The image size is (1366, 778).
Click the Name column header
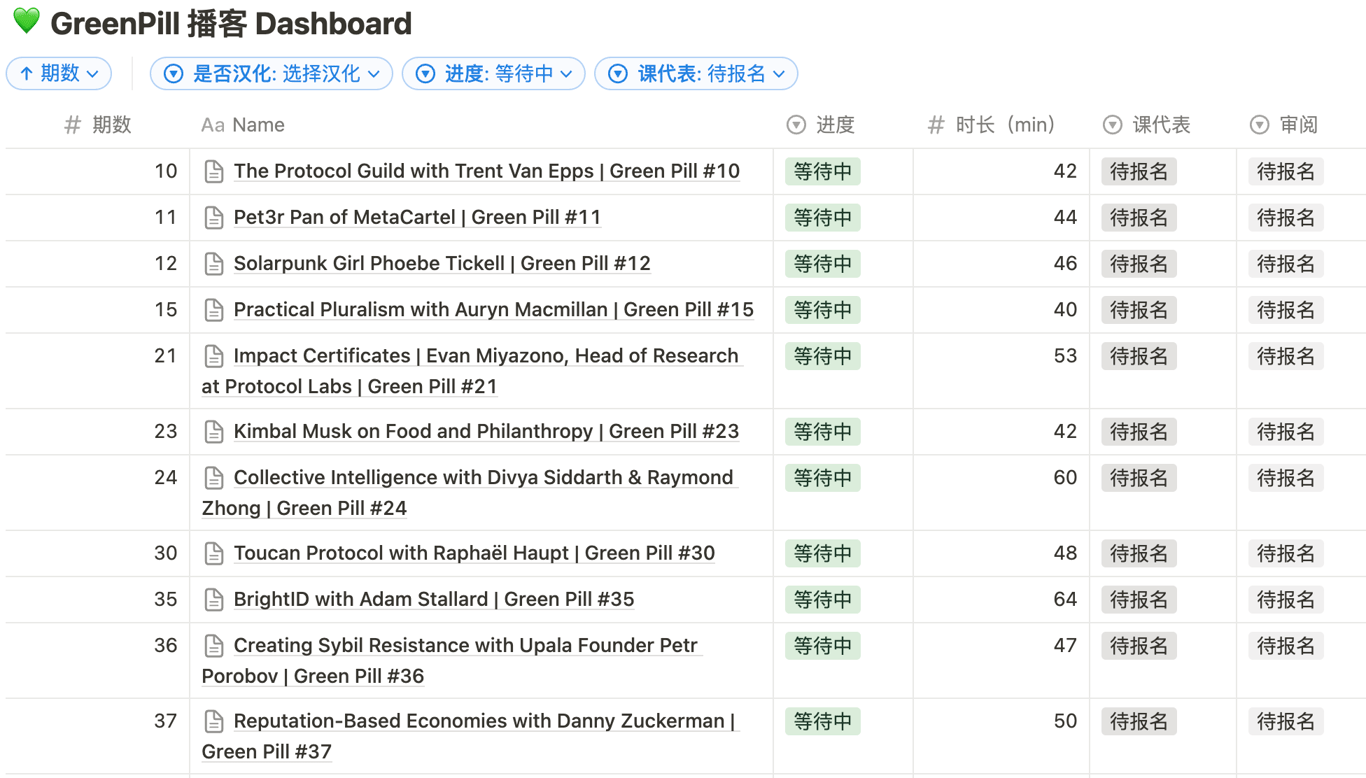[243, 125]
